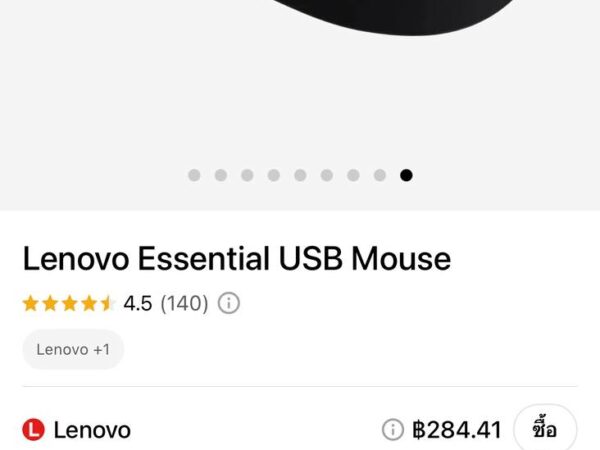Tap the ซื้อ buy button
Viewport: 600px width, 450px height.
click(545, 429)
